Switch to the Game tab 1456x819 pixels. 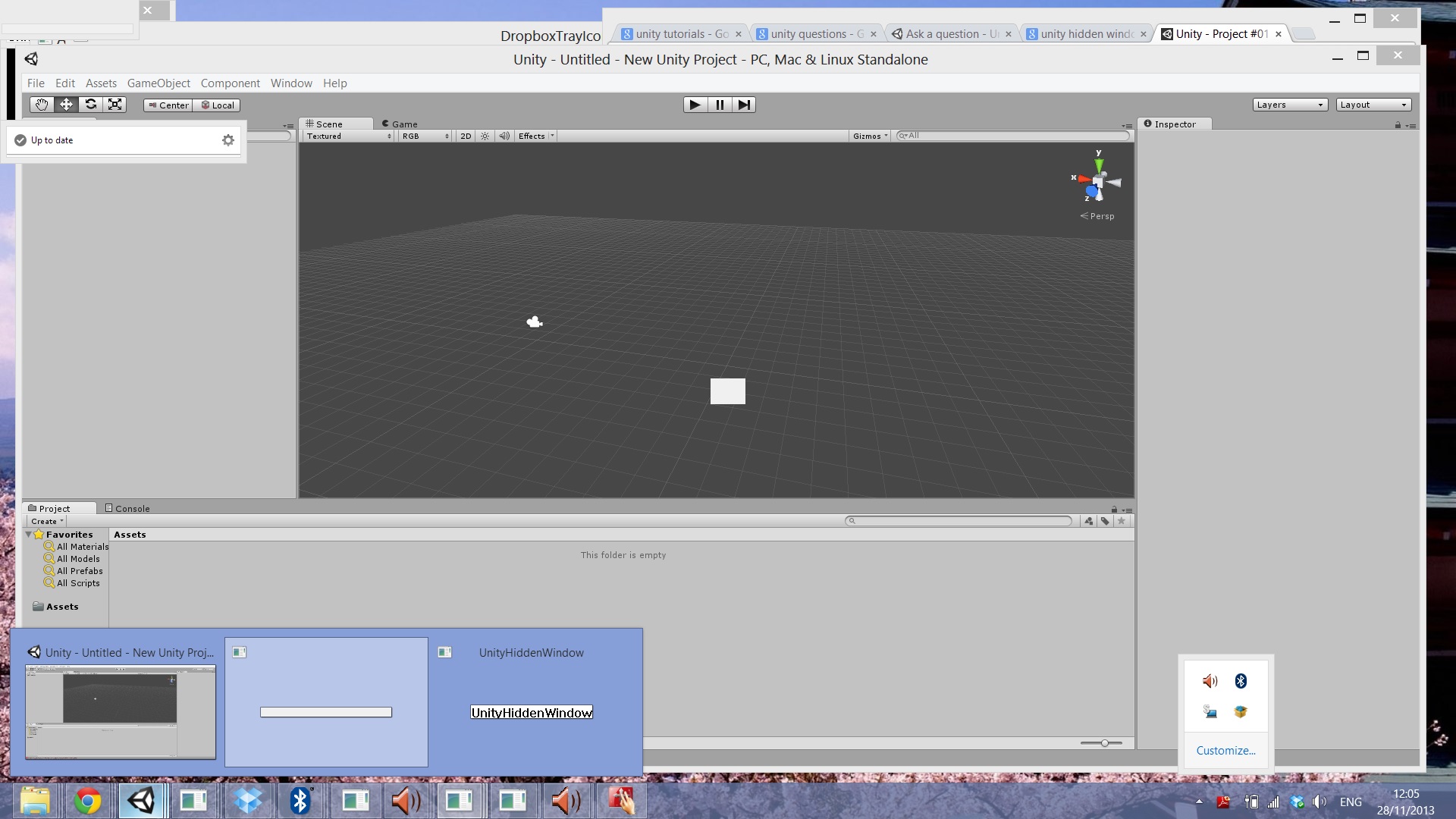pos(400,124)
